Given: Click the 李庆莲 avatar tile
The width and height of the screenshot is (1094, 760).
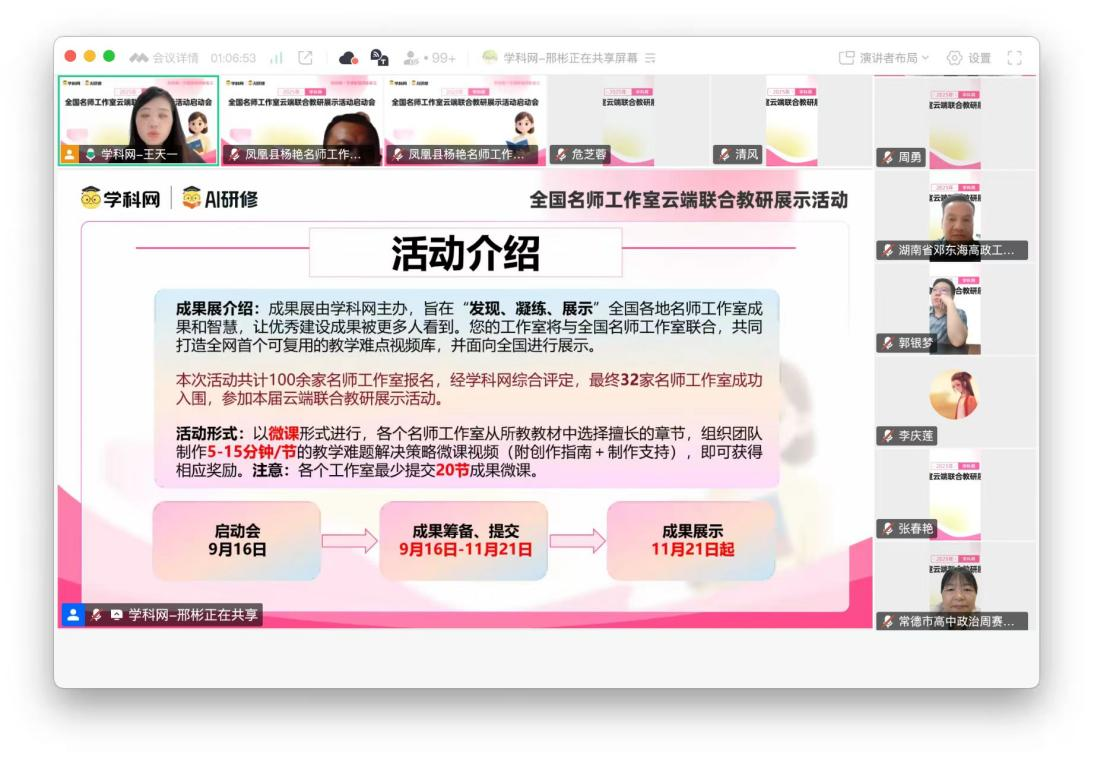Looking at the screenshot, I should coord(953,396).
